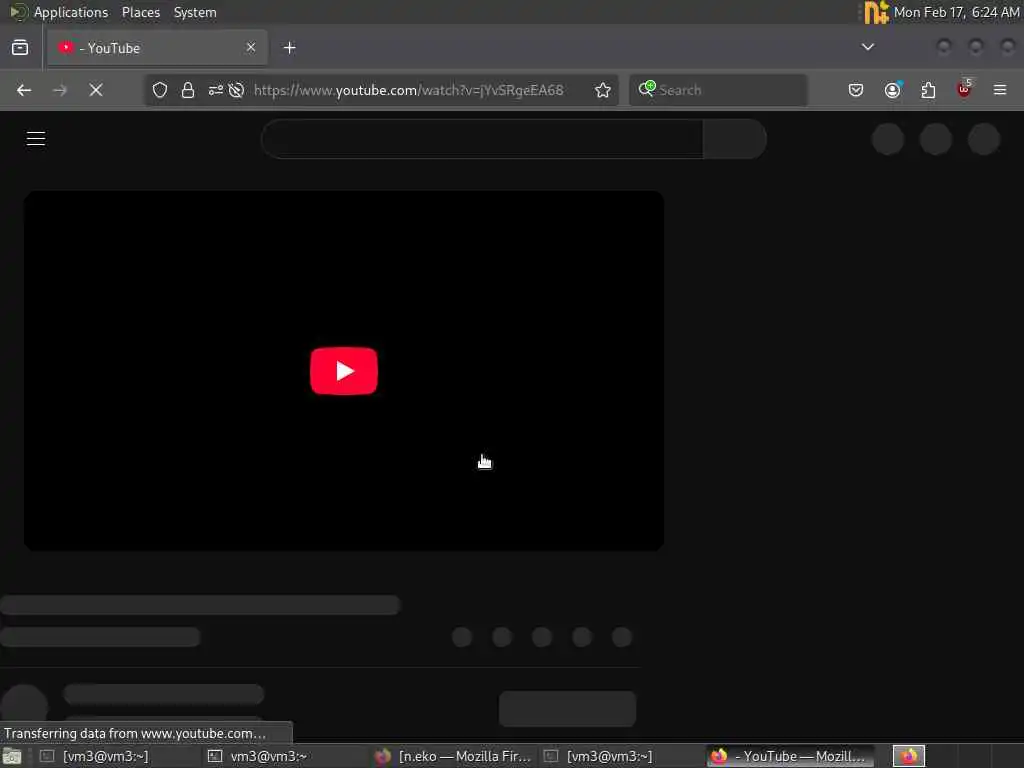Open the YouTube hamburger guide menu

coord(36,138)
